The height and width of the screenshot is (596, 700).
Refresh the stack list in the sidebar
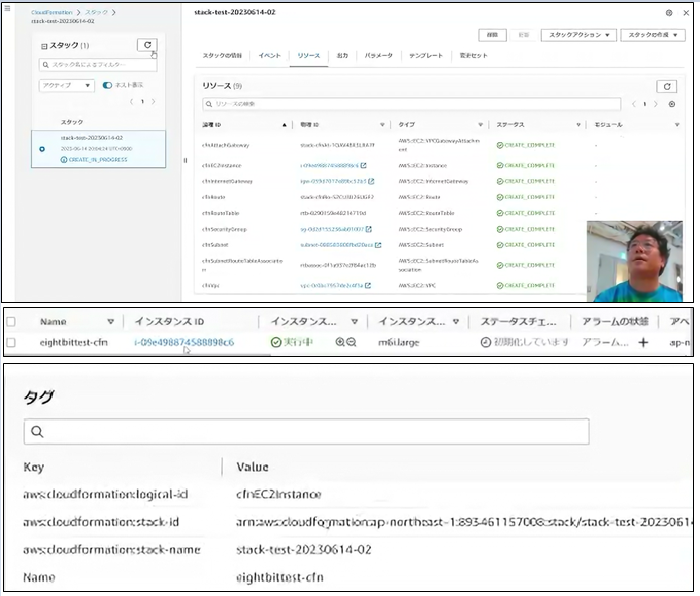(x=146, y=45)
